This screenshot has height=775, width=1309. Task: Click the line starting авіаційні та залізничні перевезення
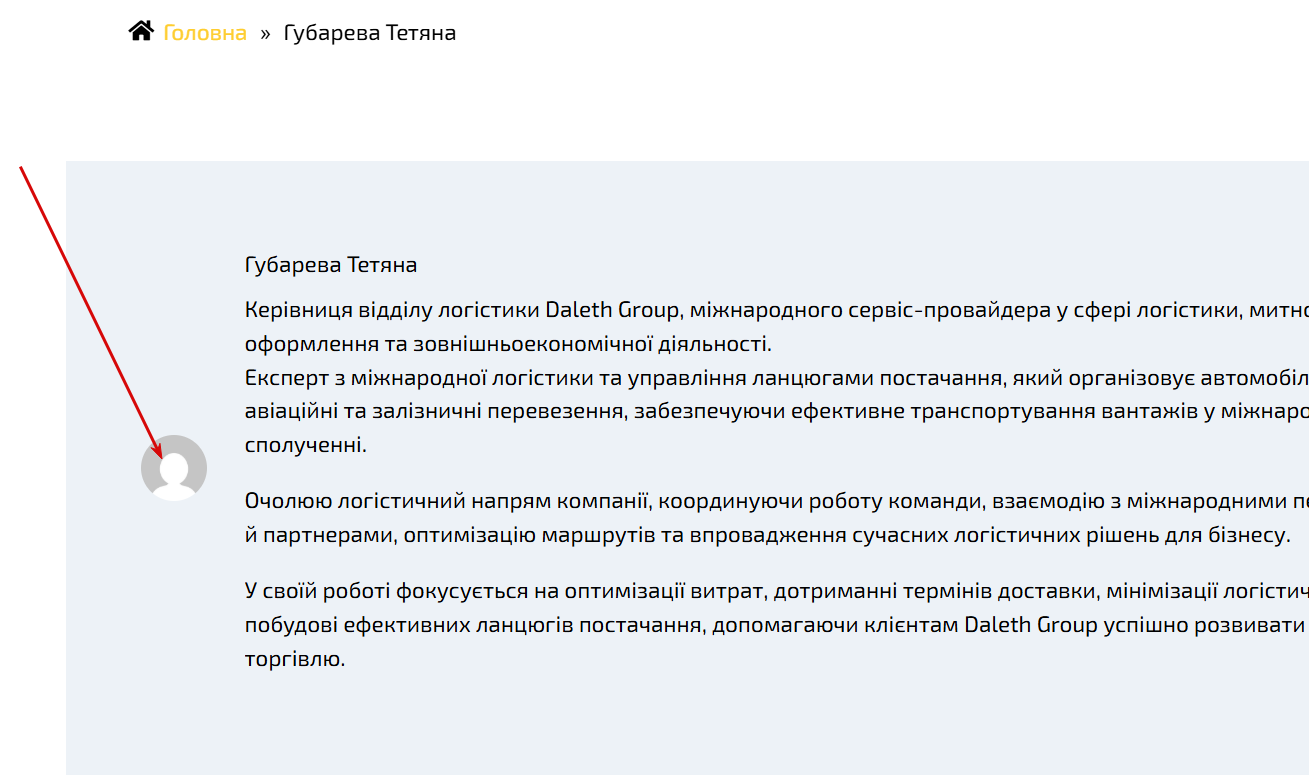(777, 411)
